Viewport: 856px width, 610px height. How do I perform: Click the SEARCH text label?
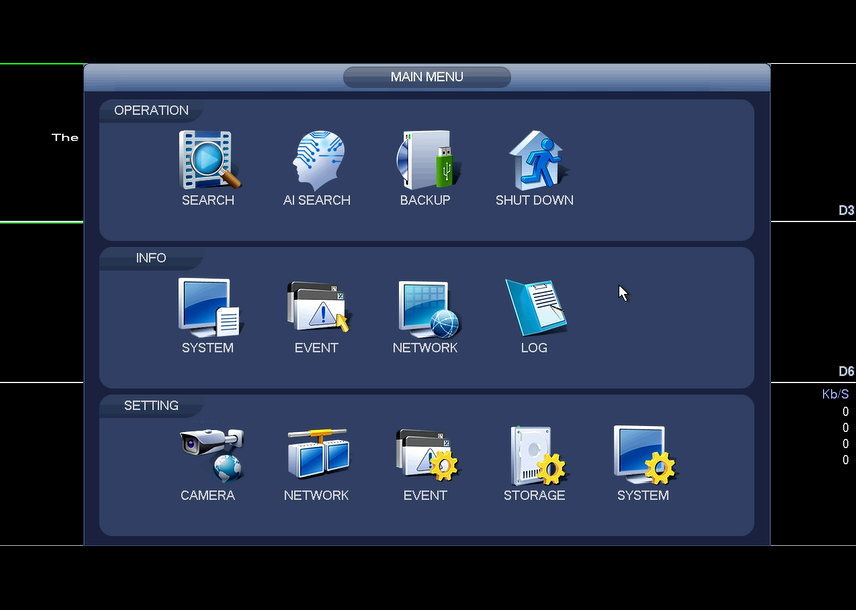[208, 200]
